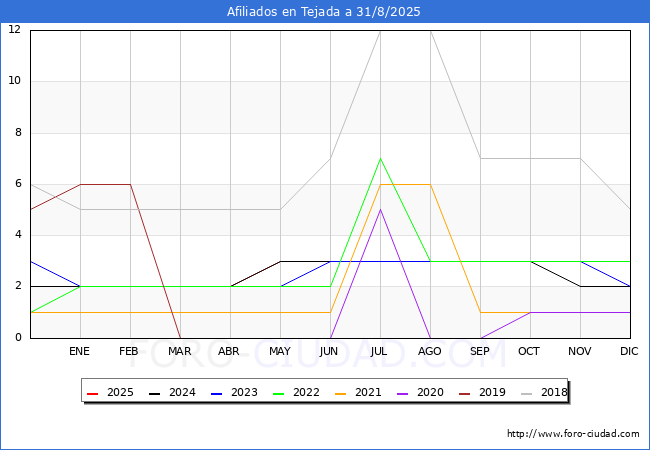This screenshot has width=650, height=450.
Task: Click the dark red 2019 point at FEB
Action: pos(131,184)
